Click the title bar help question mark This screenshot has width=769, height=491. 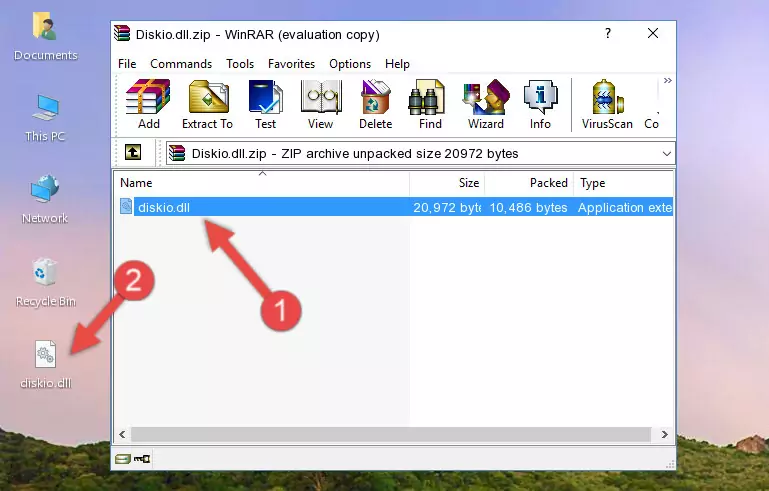point(608,33)
